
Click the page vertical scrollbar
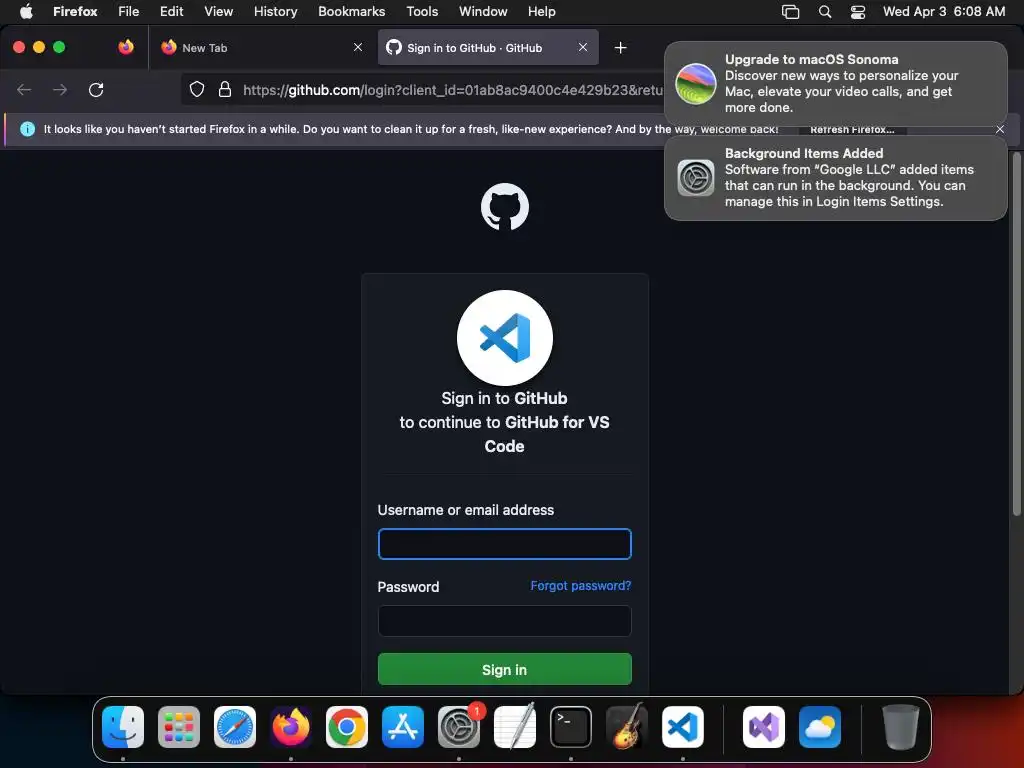(1016, 334)
